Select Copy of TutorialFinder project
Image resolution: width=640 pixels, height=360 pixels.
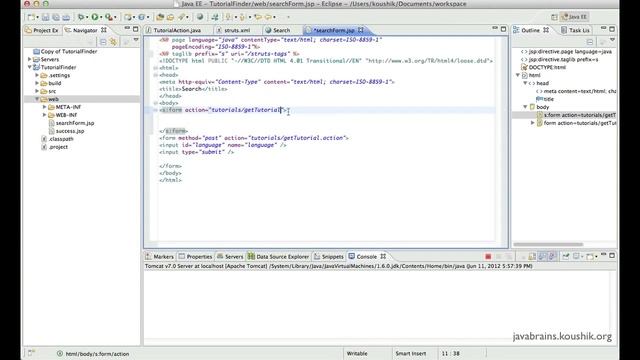[65, 51]
